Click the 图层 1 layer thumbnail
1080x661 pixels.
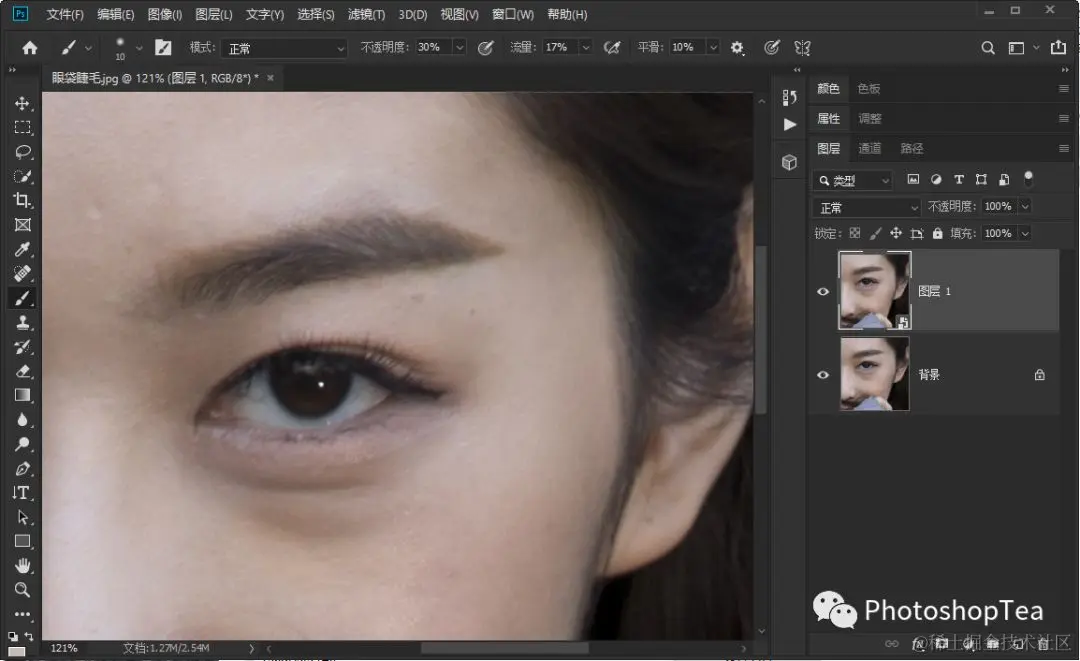[874, 290]
